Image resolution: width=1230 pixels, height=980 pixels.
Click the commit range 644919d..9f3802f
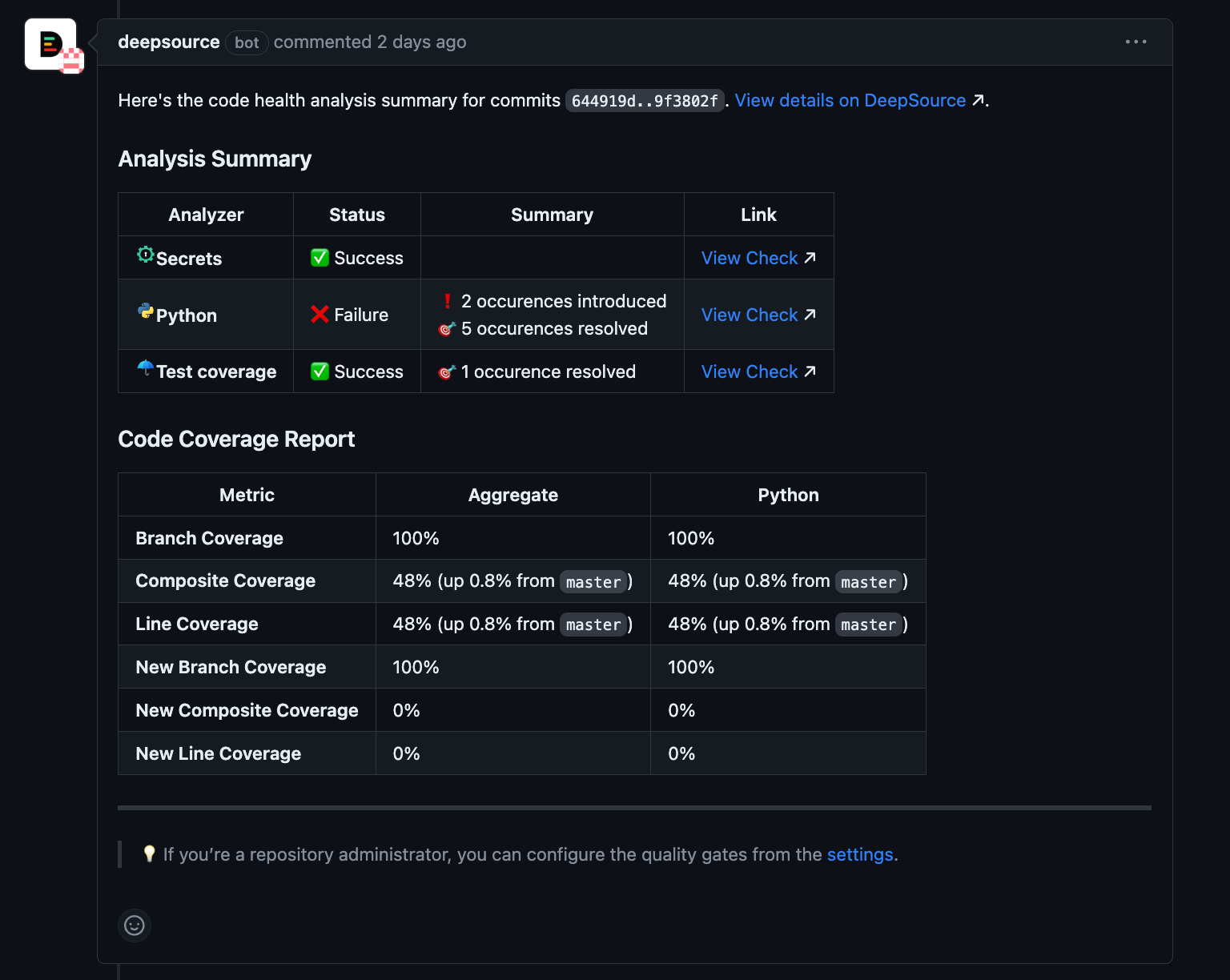[x=644, y=101]
